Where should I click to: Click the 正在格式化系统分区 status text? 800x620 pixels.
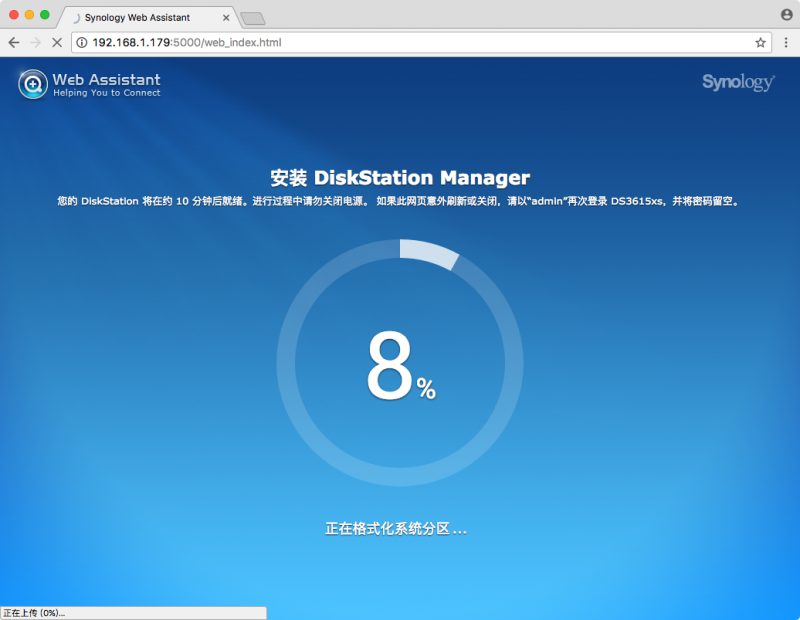[396, 529]
